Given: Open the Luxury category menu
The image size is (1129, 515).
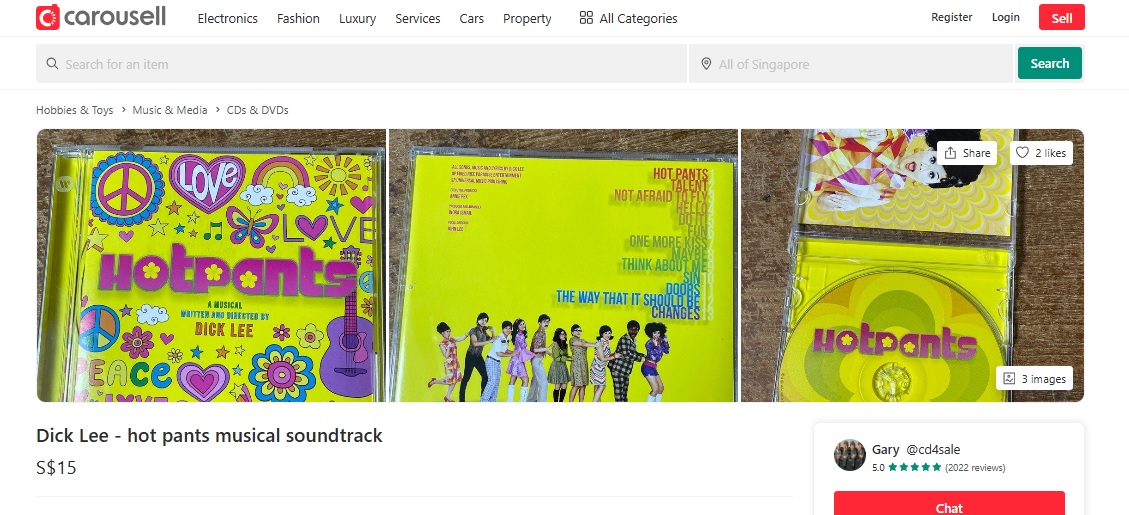Looking at the screenshot, I should 358,19.
